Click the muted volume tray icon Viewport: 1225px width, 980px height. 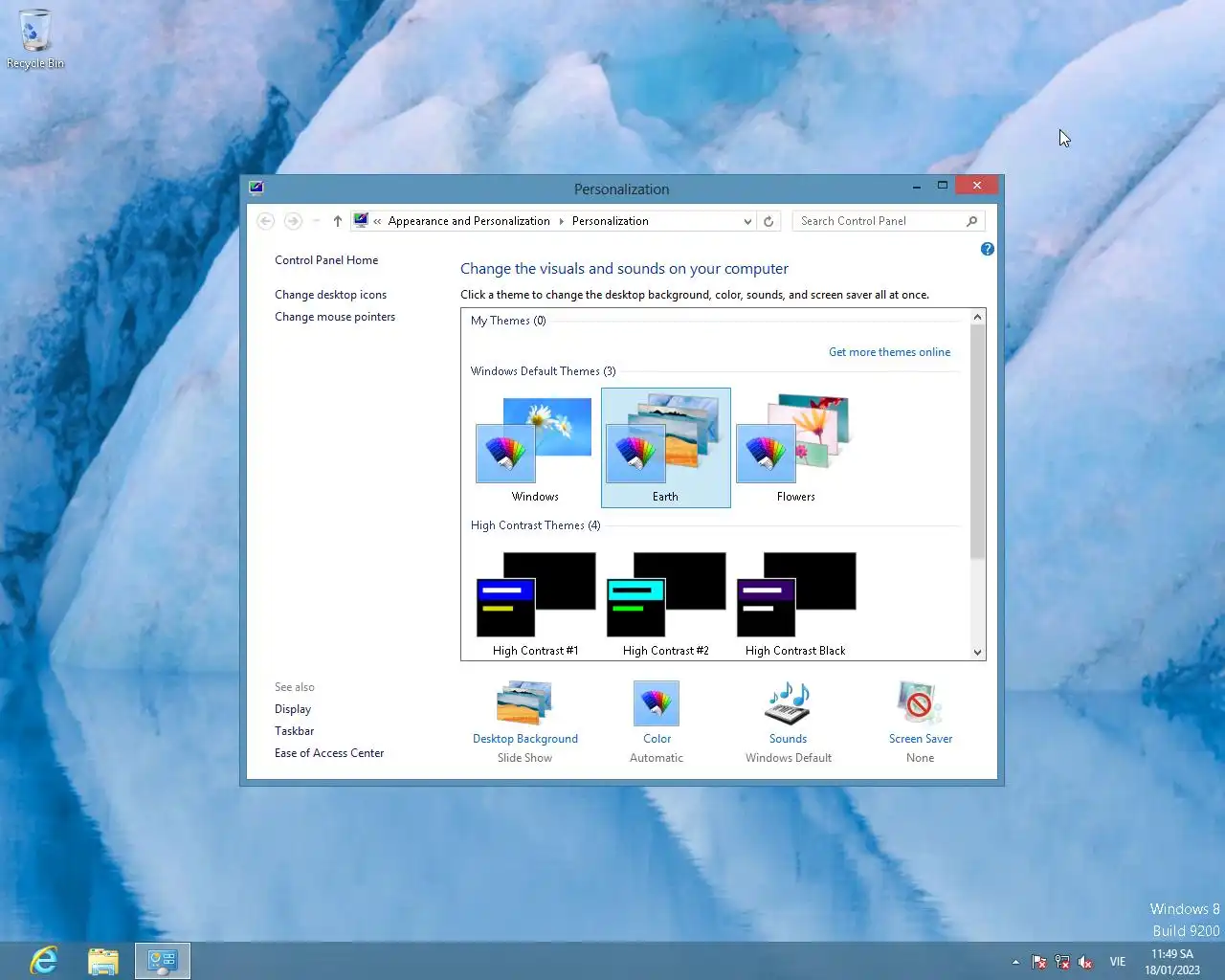(x=1085, y=962)
